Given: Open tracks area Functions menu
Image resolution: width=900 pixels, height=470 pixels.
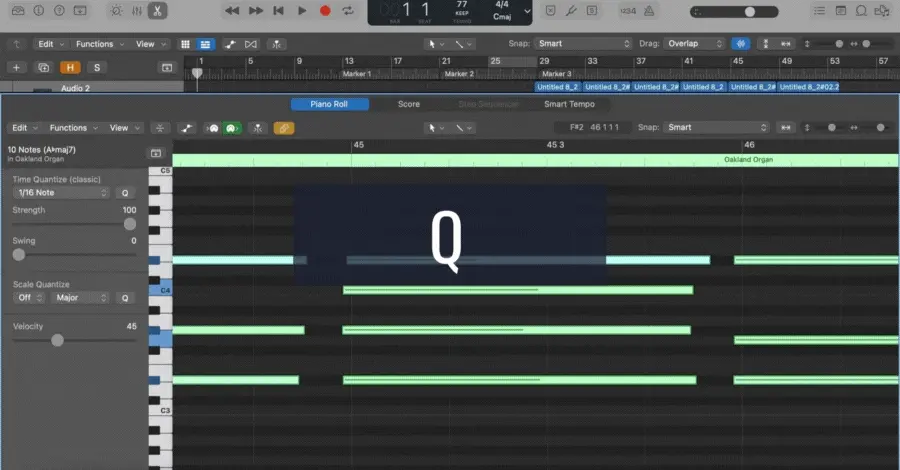Looking at the screenshot, I should (100, 44).
